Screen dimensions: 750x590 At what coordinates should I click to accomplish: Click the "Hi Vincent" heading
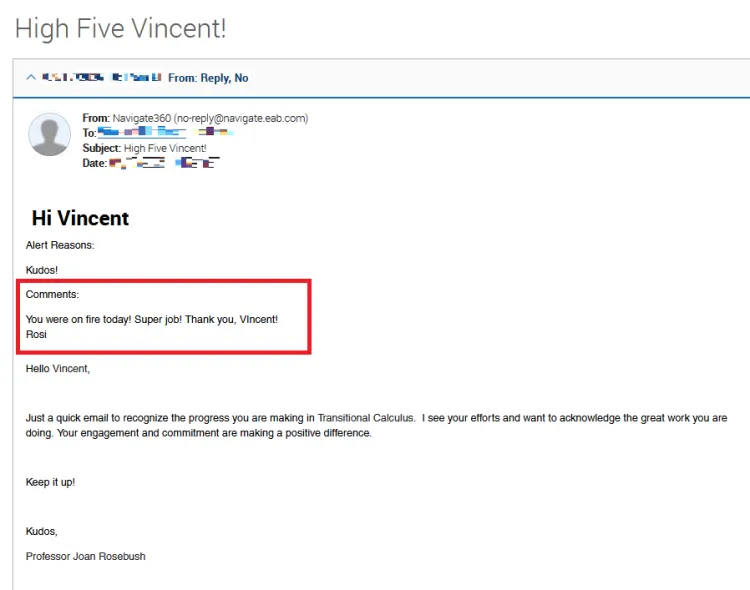click(80, 218)
